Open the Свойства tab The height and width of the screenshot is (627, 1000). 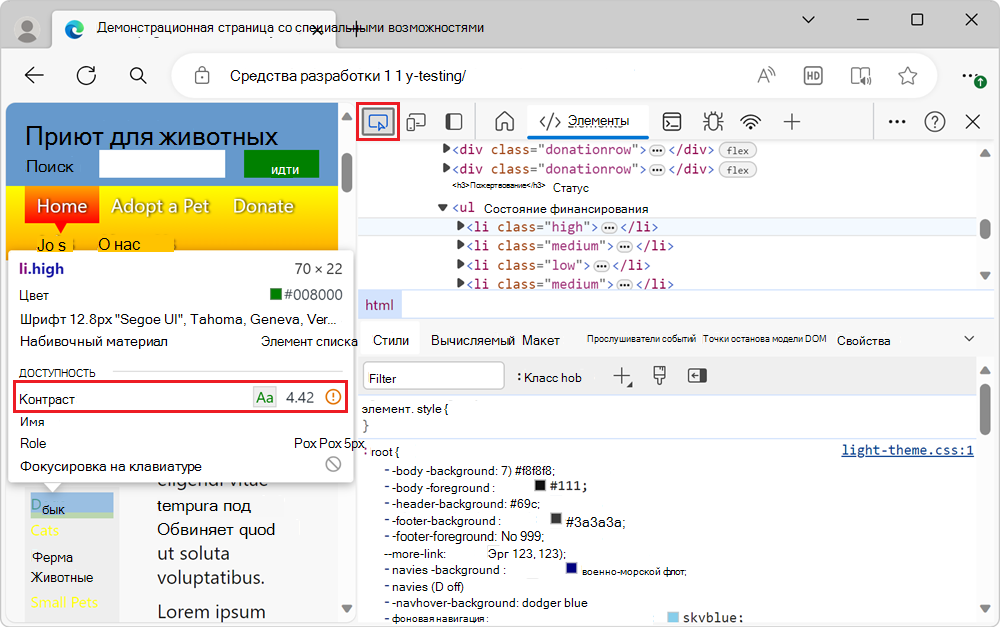pos(864,341)
